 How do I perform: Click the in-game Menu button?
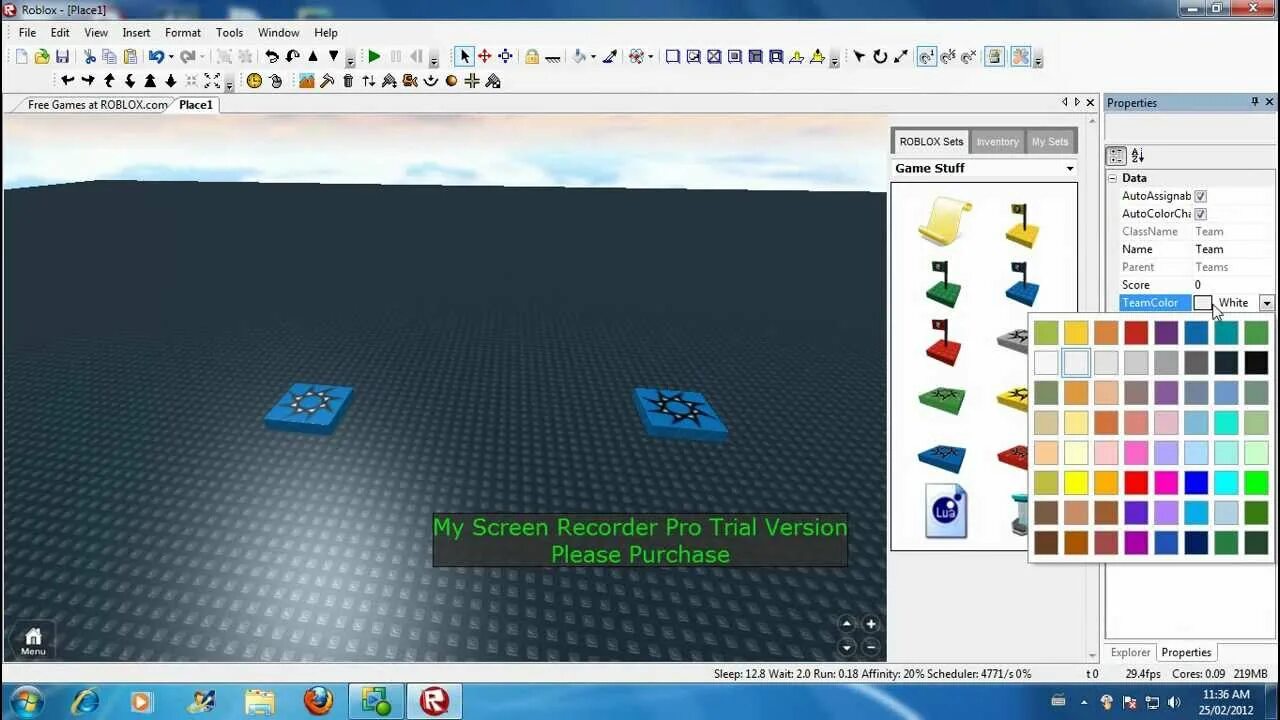point(33,641)
